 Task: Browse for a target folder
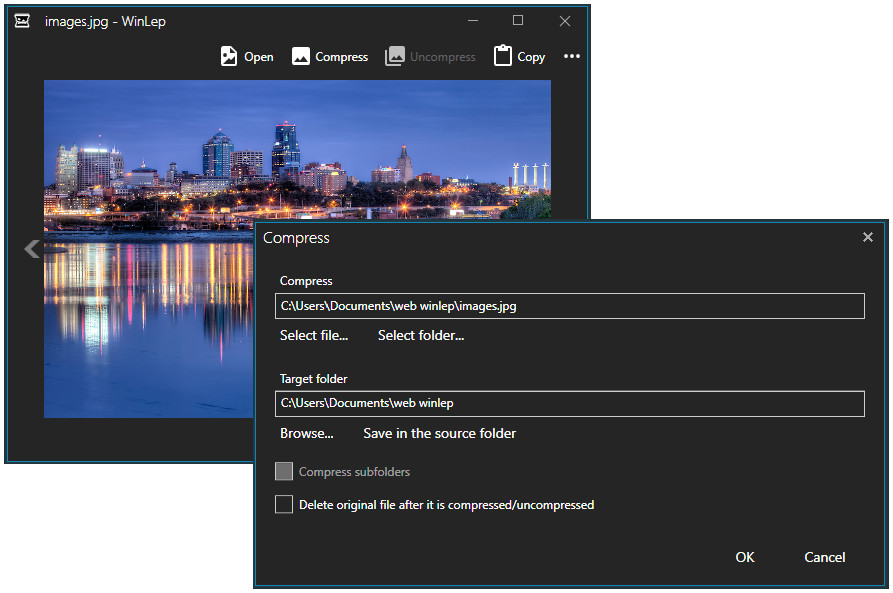[306, 433]
